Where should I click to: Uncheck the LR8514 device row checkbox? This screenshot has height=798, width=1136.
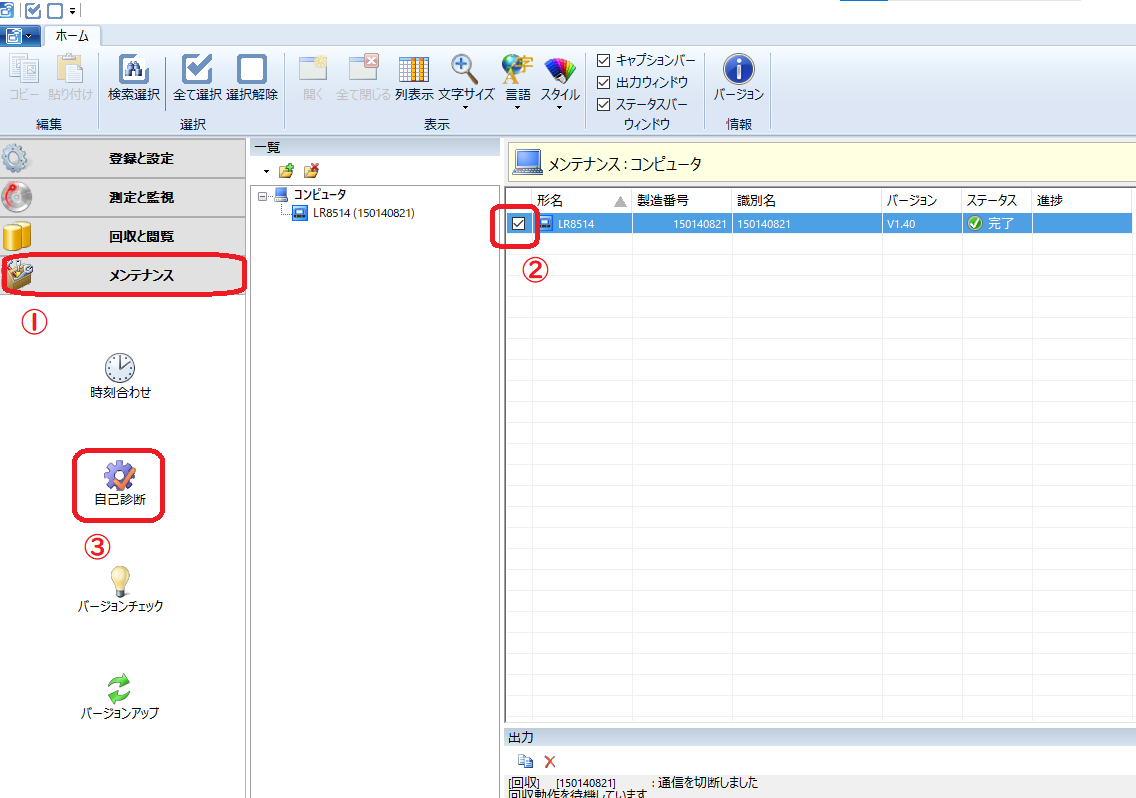click(x=518, y=223)
